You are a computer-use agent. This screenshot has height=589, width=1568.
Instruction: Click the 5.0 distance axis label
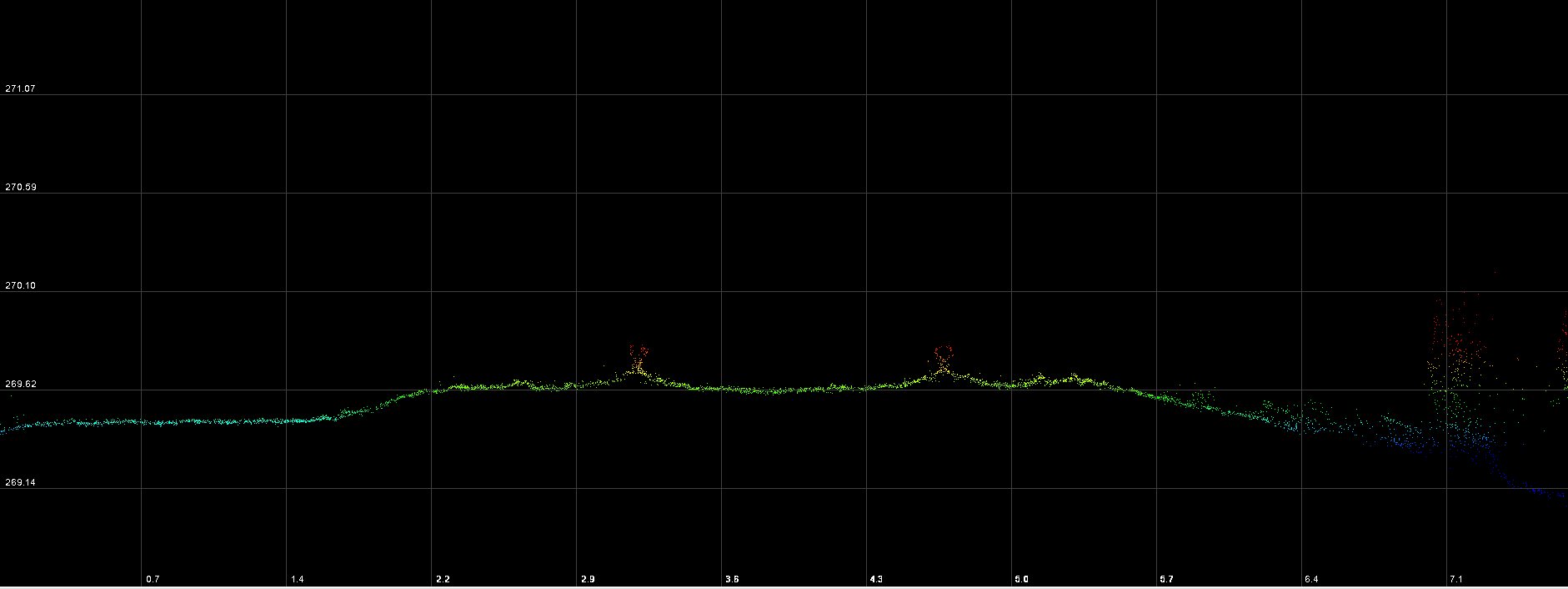(1021, 579)
